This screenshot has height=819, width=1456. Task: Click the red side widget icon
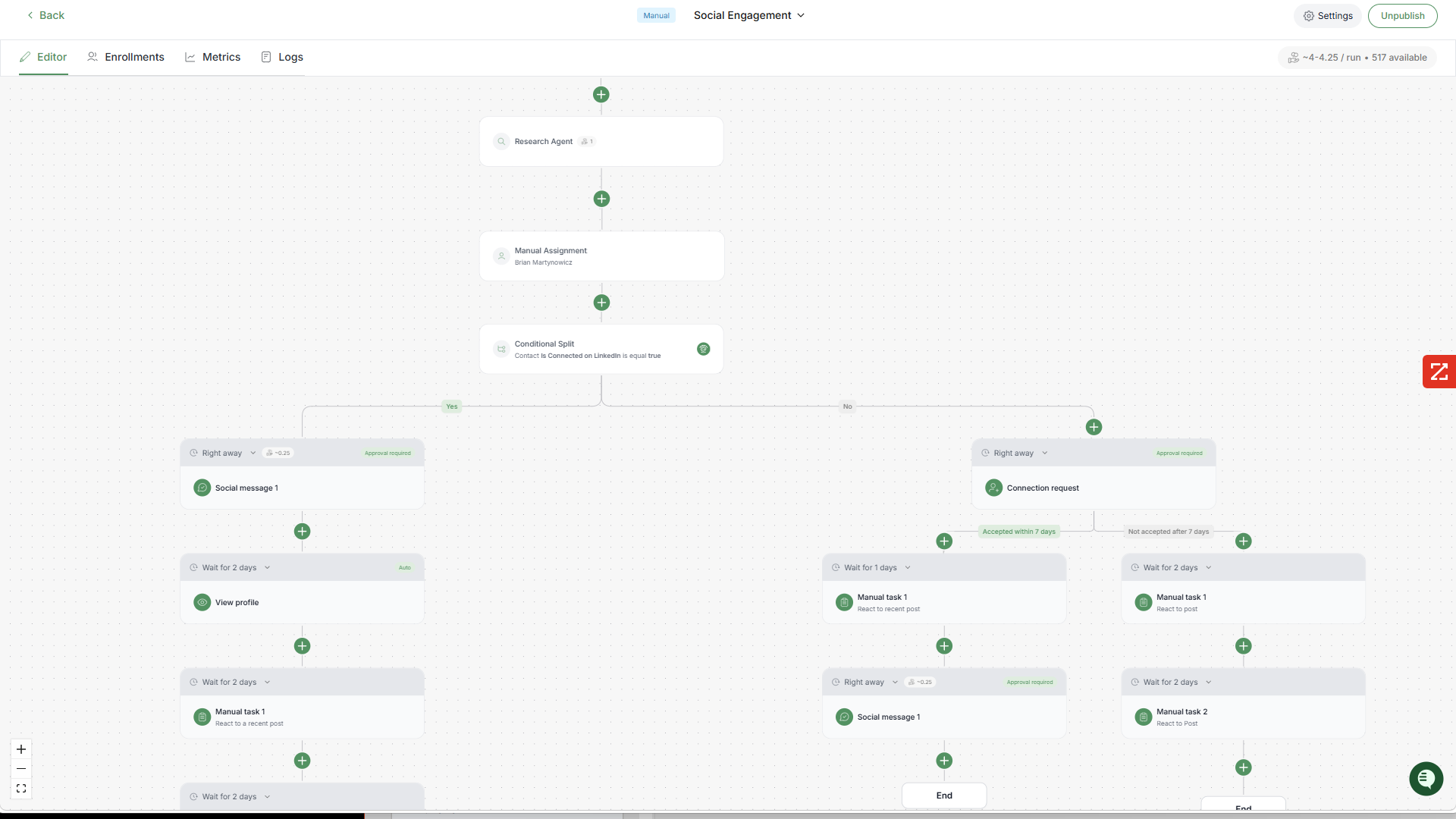point(1439,372)
